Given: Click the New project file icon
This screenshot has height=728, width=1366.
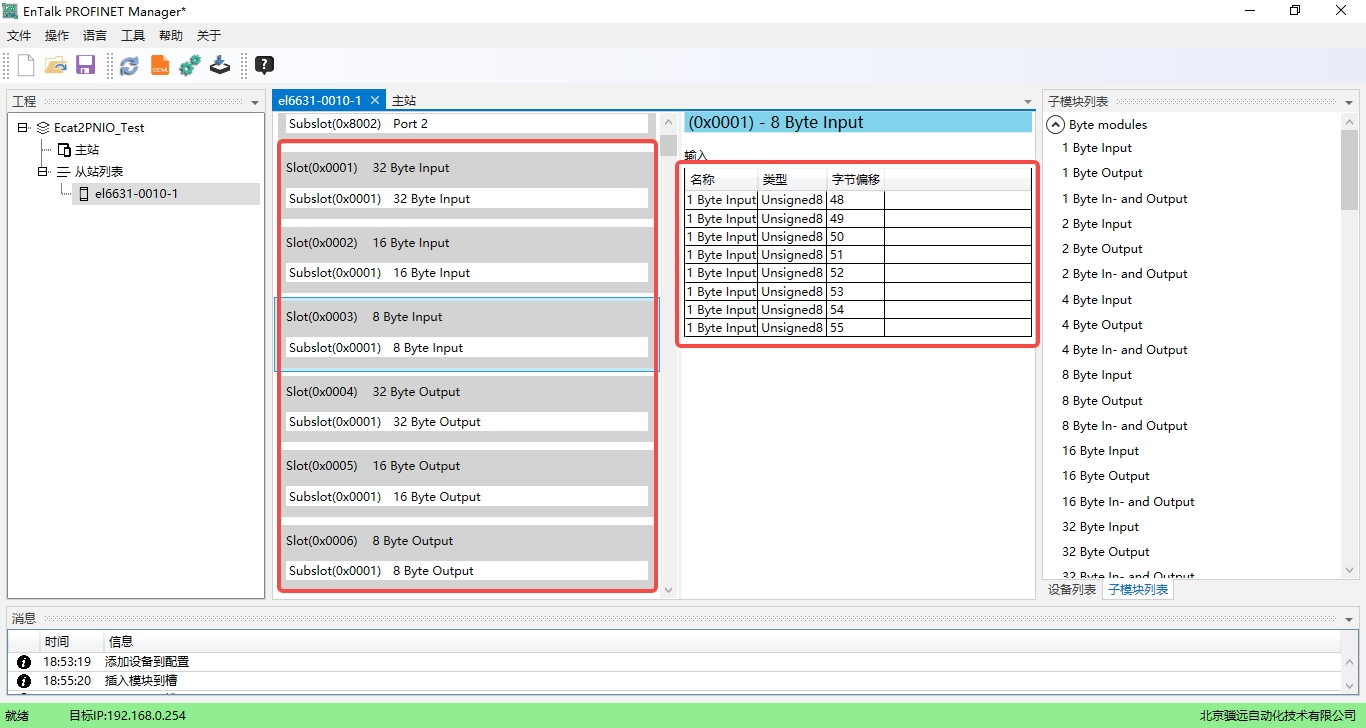Looking at the screenshot, I should click(x=26, y=66).
